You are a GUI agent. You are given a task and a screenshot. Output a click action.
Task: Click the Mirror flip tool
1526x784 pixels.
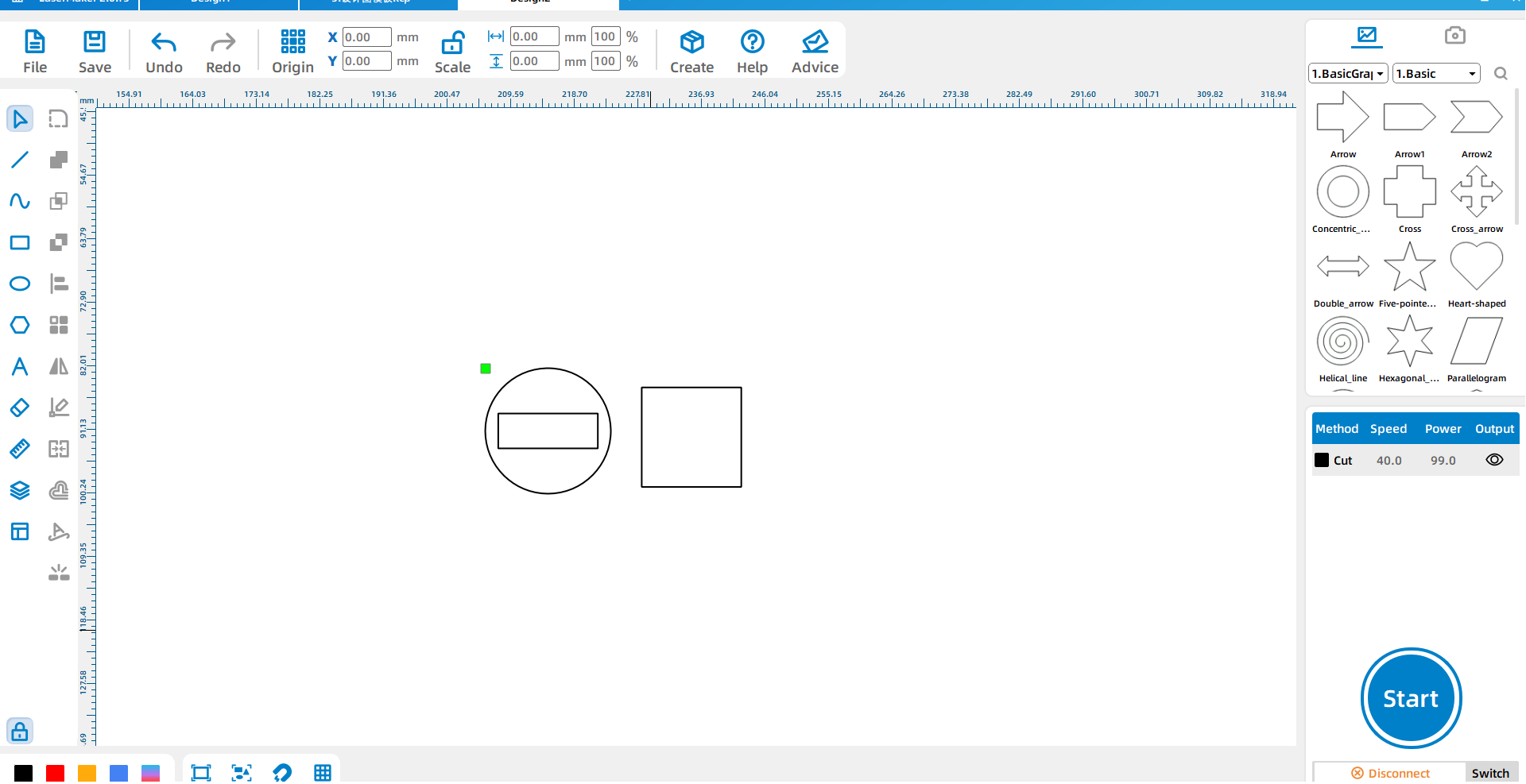click(x=59, y=366)
